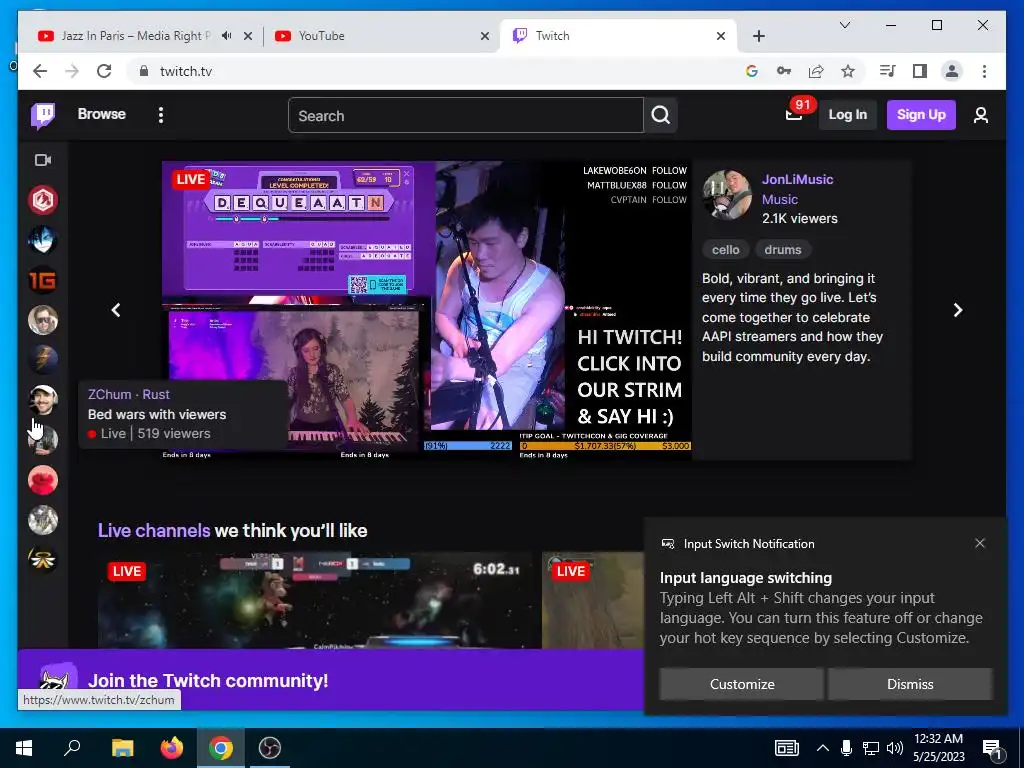Open the tab search dropdown arrow
The height and width of the screenshot is (768, 1024).
click(844, 25)
